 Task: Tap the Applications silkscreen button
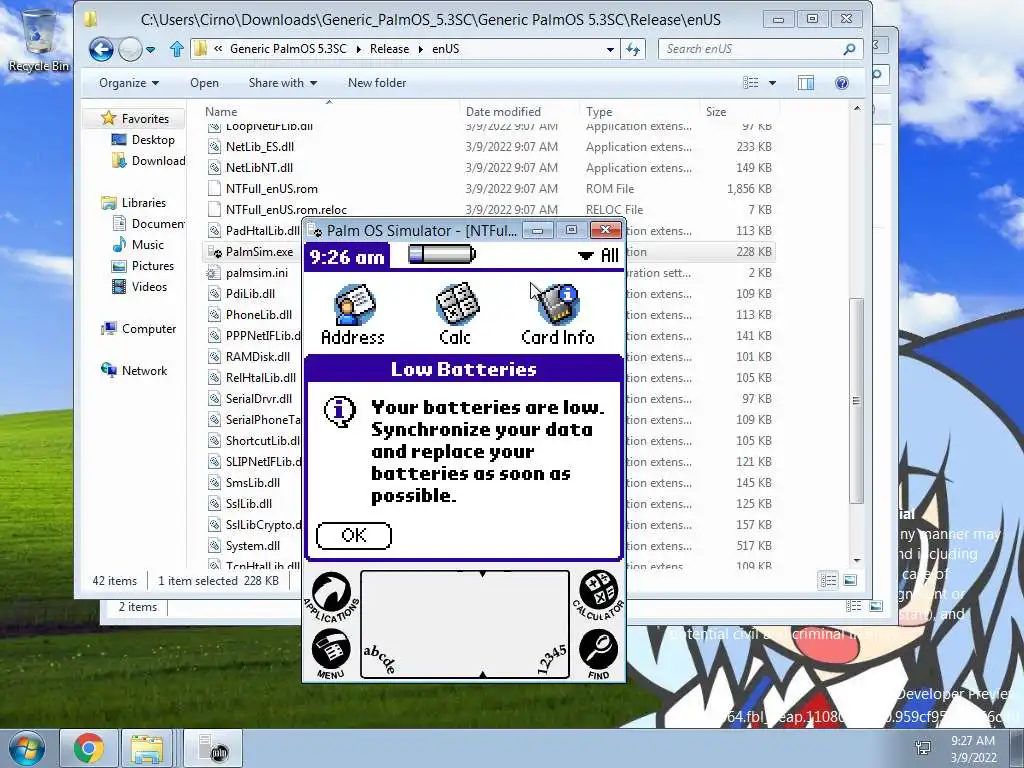[x=332, y=595]
